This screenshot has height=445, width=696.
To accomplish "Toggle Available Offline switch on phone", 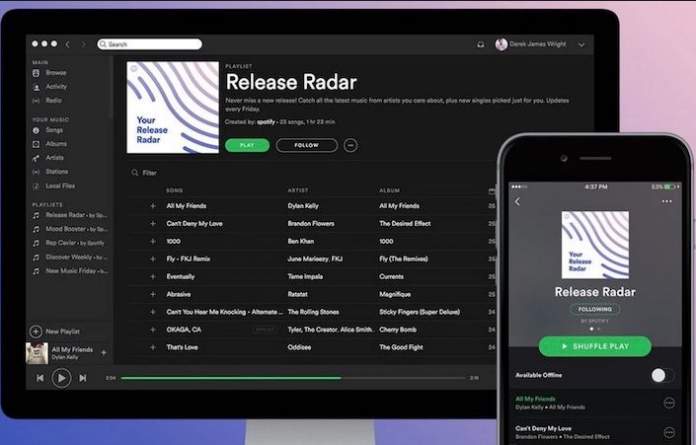I will pyautogui.click(x=661, y=375).
